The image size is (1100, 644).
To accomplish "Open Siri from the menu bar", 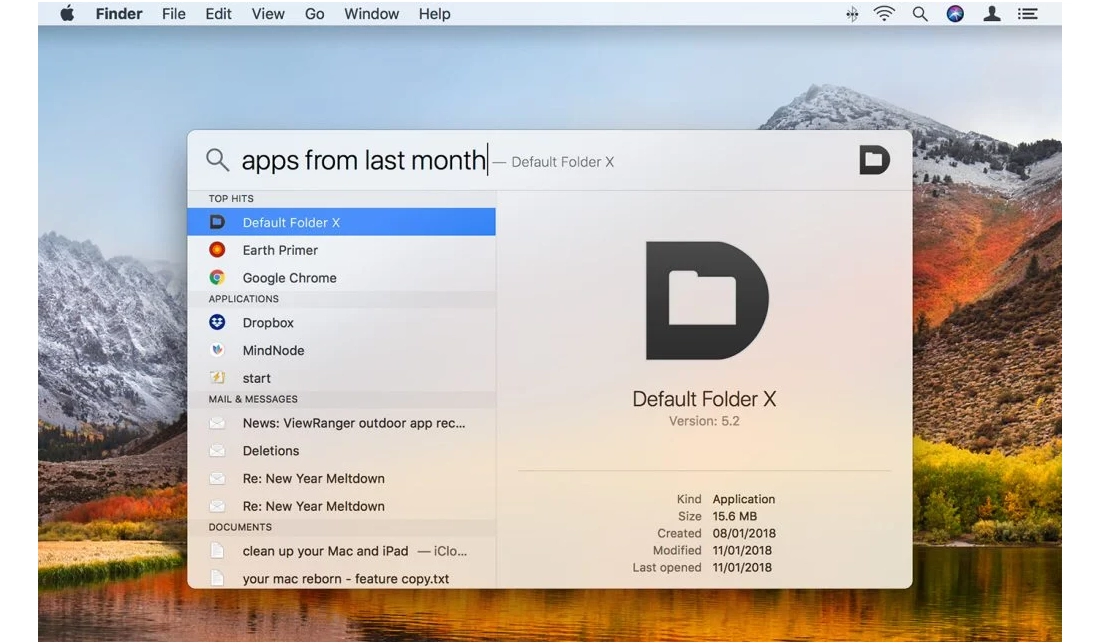I will pos(955,14).
